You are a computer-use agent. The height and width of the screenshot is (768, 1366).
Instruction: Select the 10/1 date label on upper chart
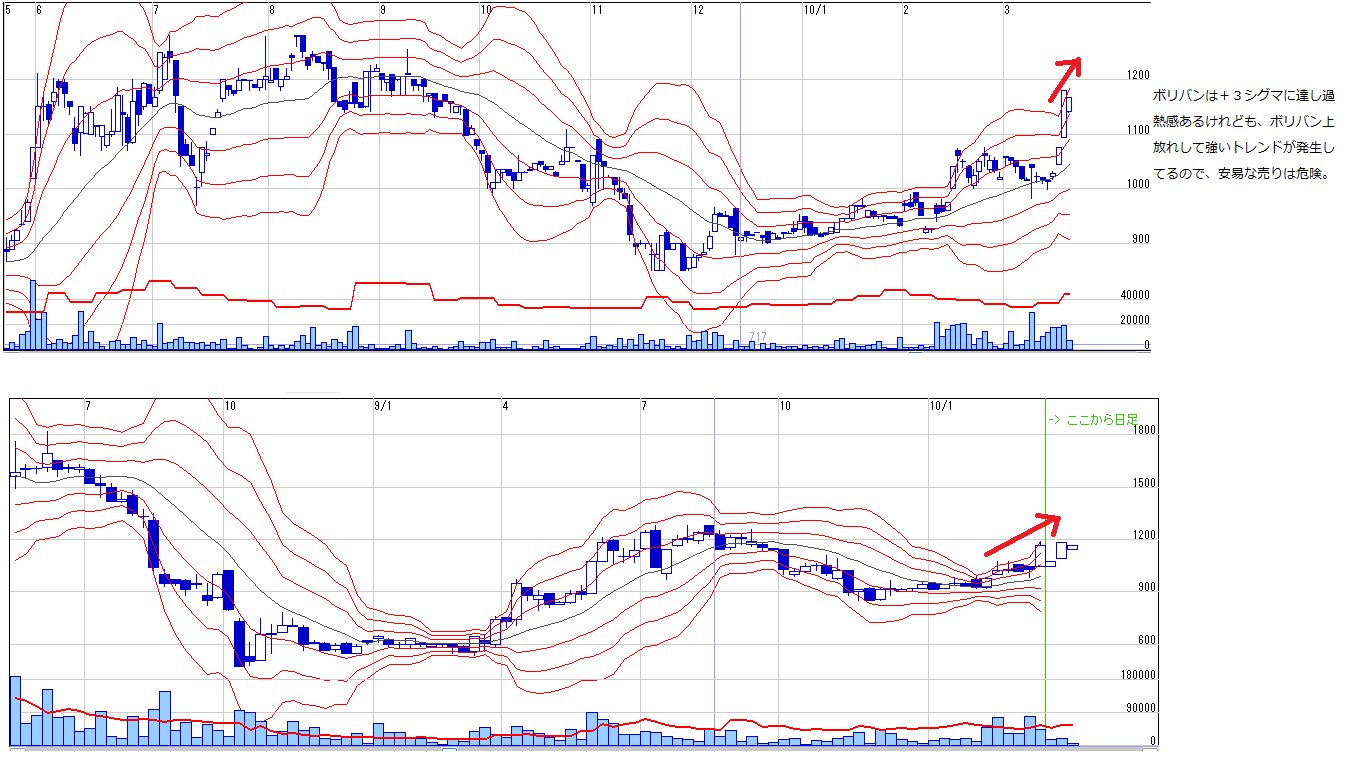point(815,10)
